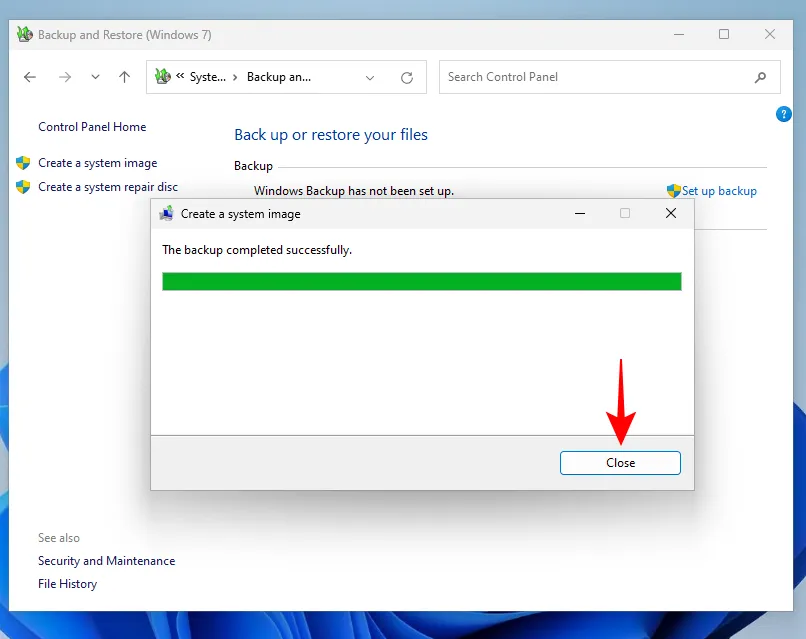The width and height of the screenshot is (806, 639).
Task: Open Security and Maintenance link
Action: coord(106,561)
